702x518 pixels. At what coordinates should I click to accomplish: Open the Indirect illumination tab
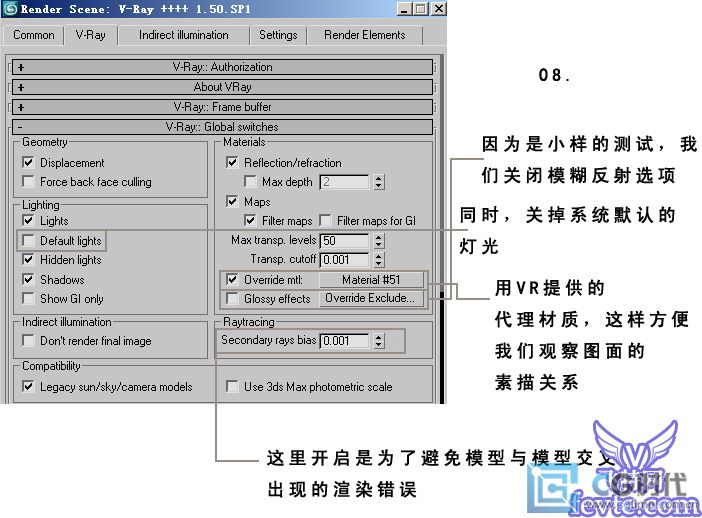click(184, 35)
